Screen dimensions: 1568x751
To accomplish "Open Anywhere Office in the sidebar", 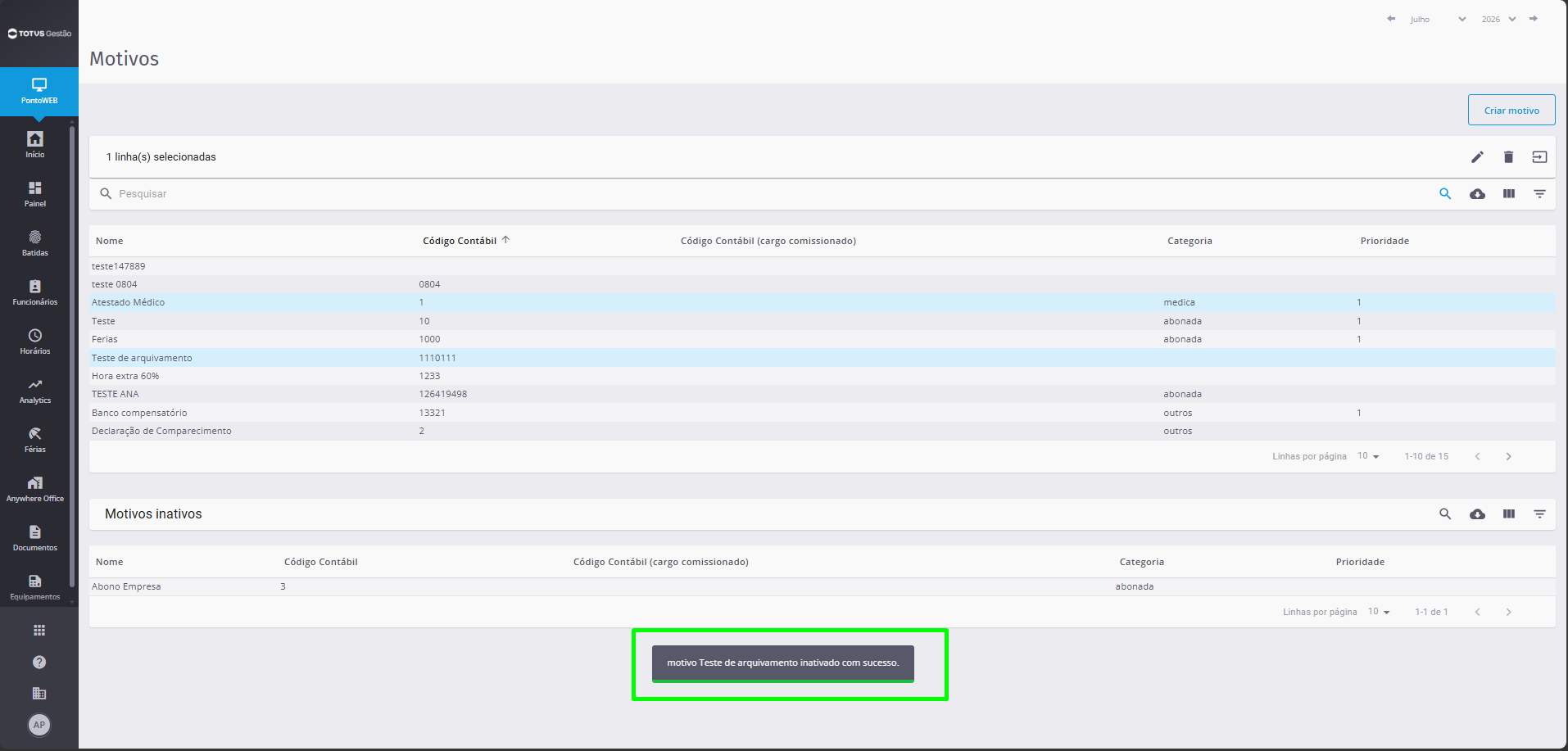I will [35, 489].
